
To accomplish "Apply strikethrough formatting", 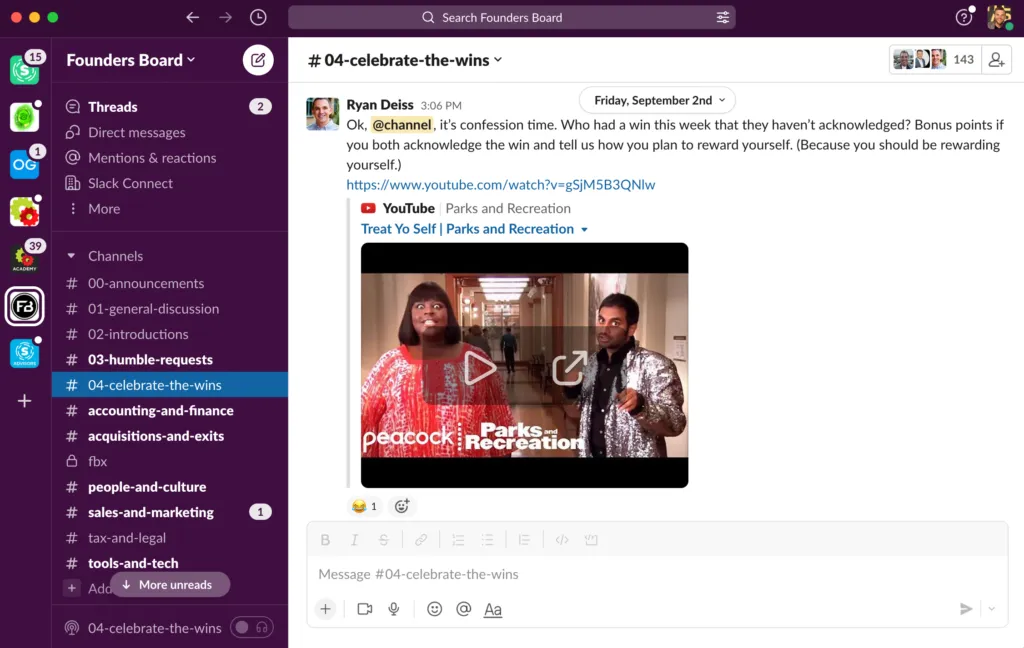I will [383, 540].
